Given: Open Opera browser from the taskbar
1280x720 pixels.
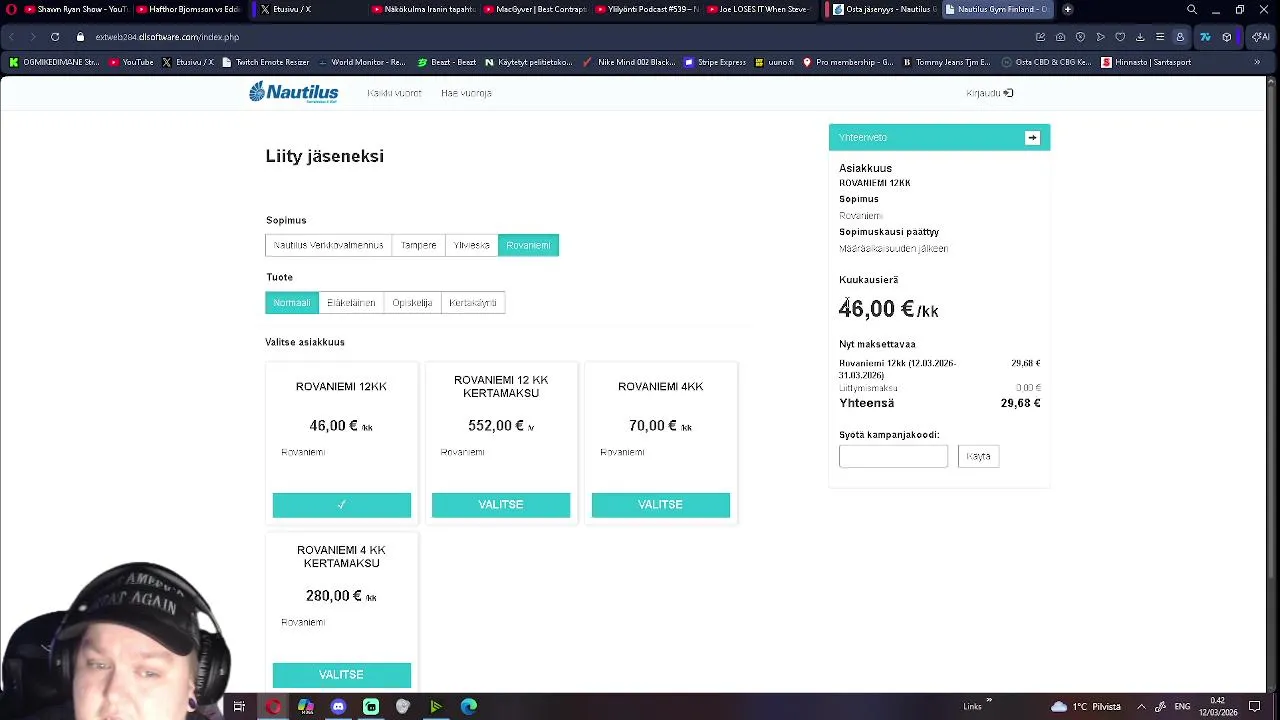Looking at the screenshot, I should click(273, 707).
